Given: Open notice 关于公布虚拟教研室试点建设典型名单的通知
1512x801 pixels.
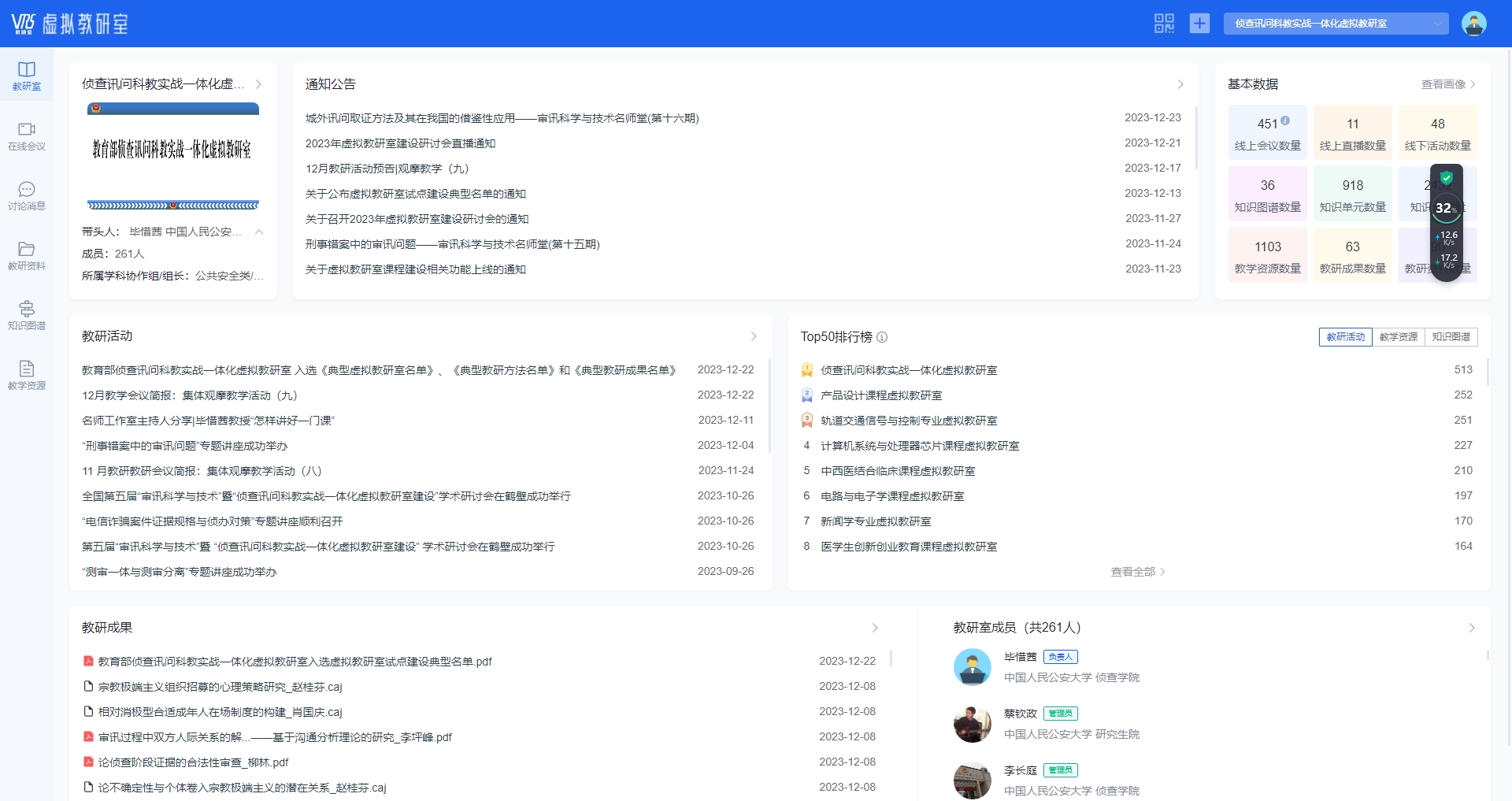Looking at the screenshot, I should point(416,194).
